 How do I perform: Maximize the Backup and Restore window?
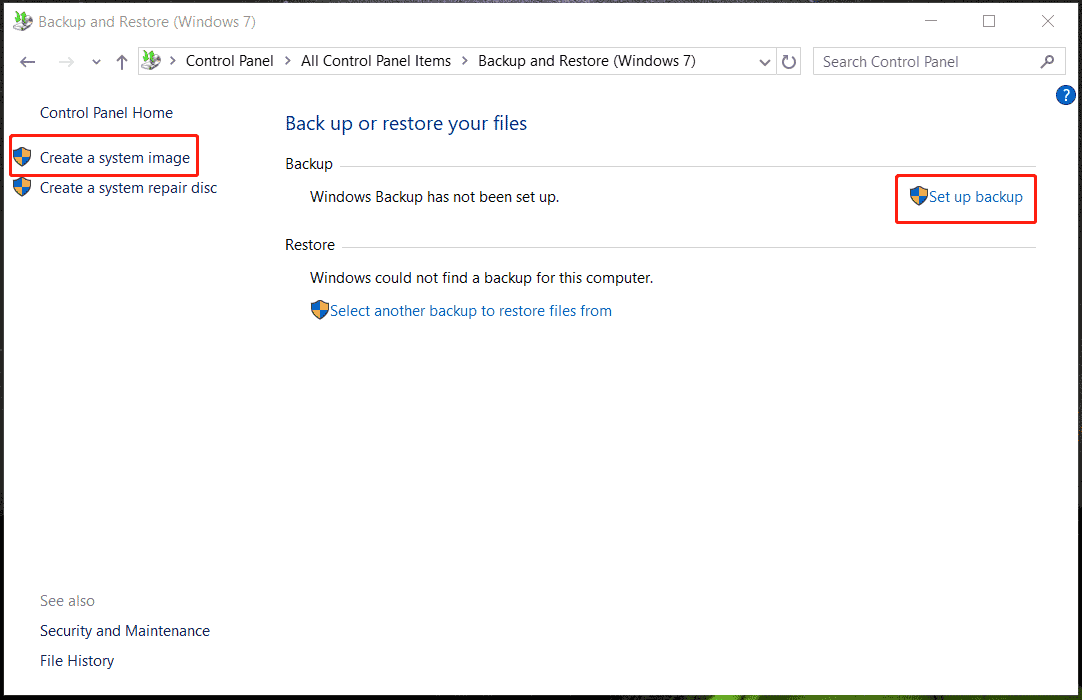[989, 21]
